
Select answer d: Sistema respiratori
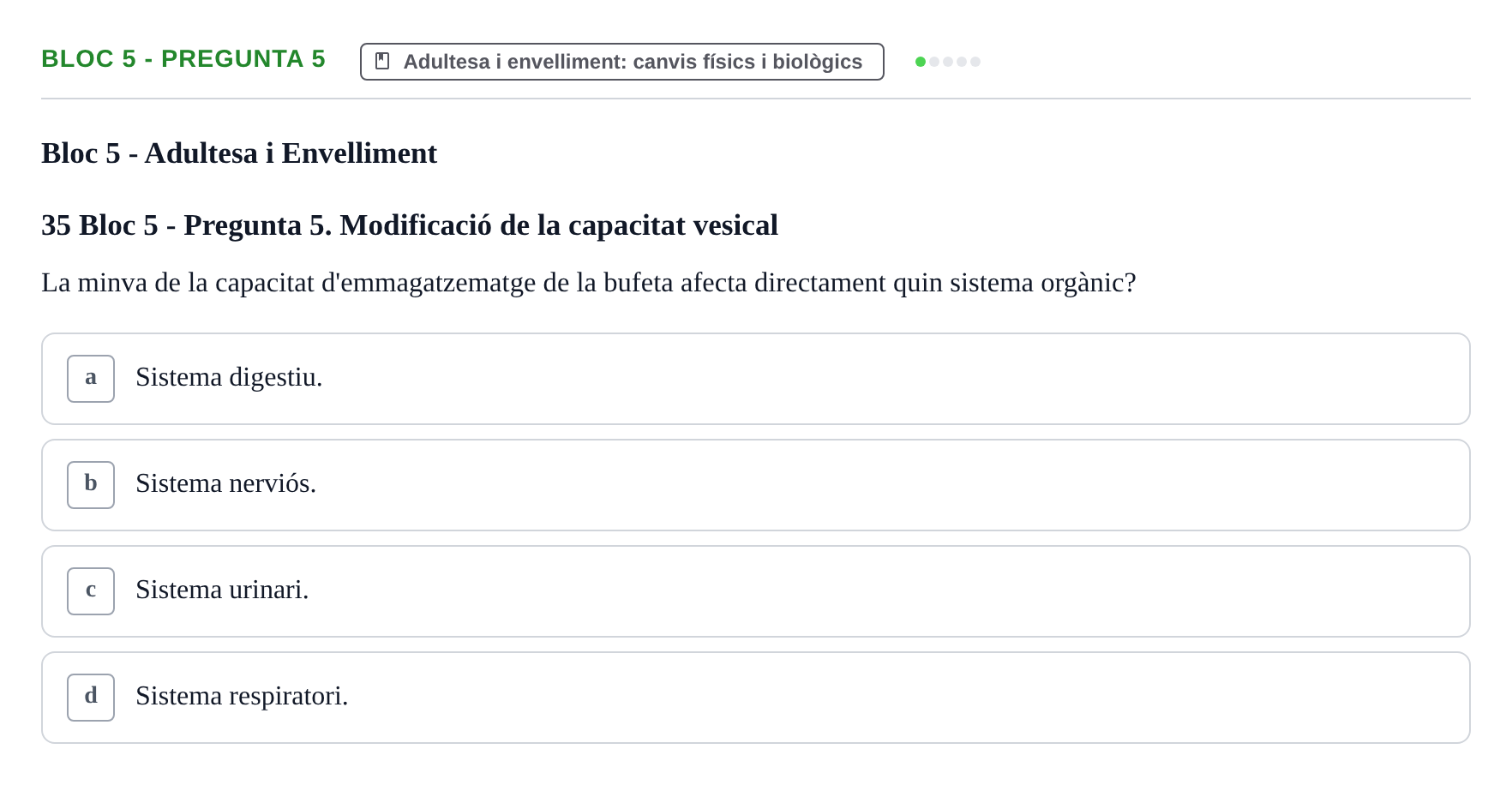click(755, 698)
